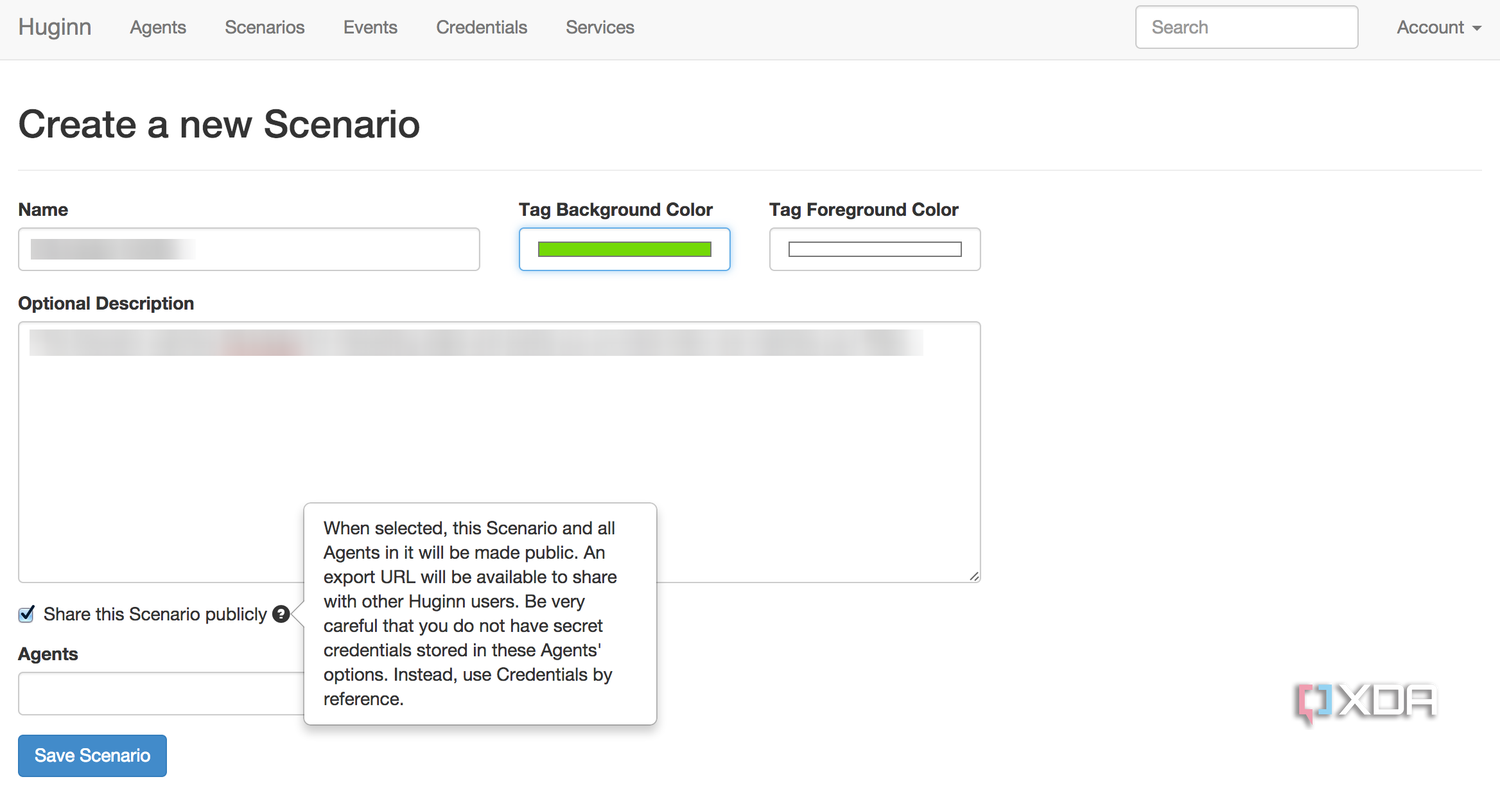The width and height of the screenshot is (1500, 790).
Task: Focus the Optional Description textarea
Action: (499, 452)
